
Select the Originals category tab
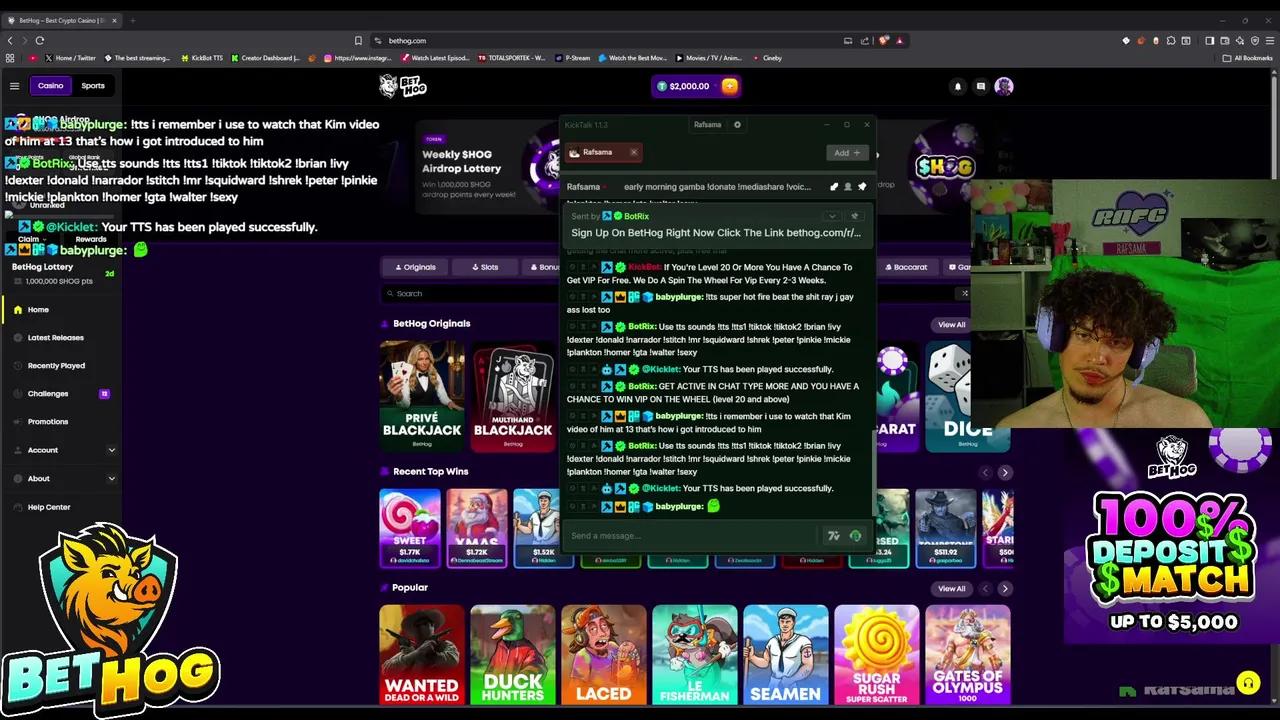point(415,267)
